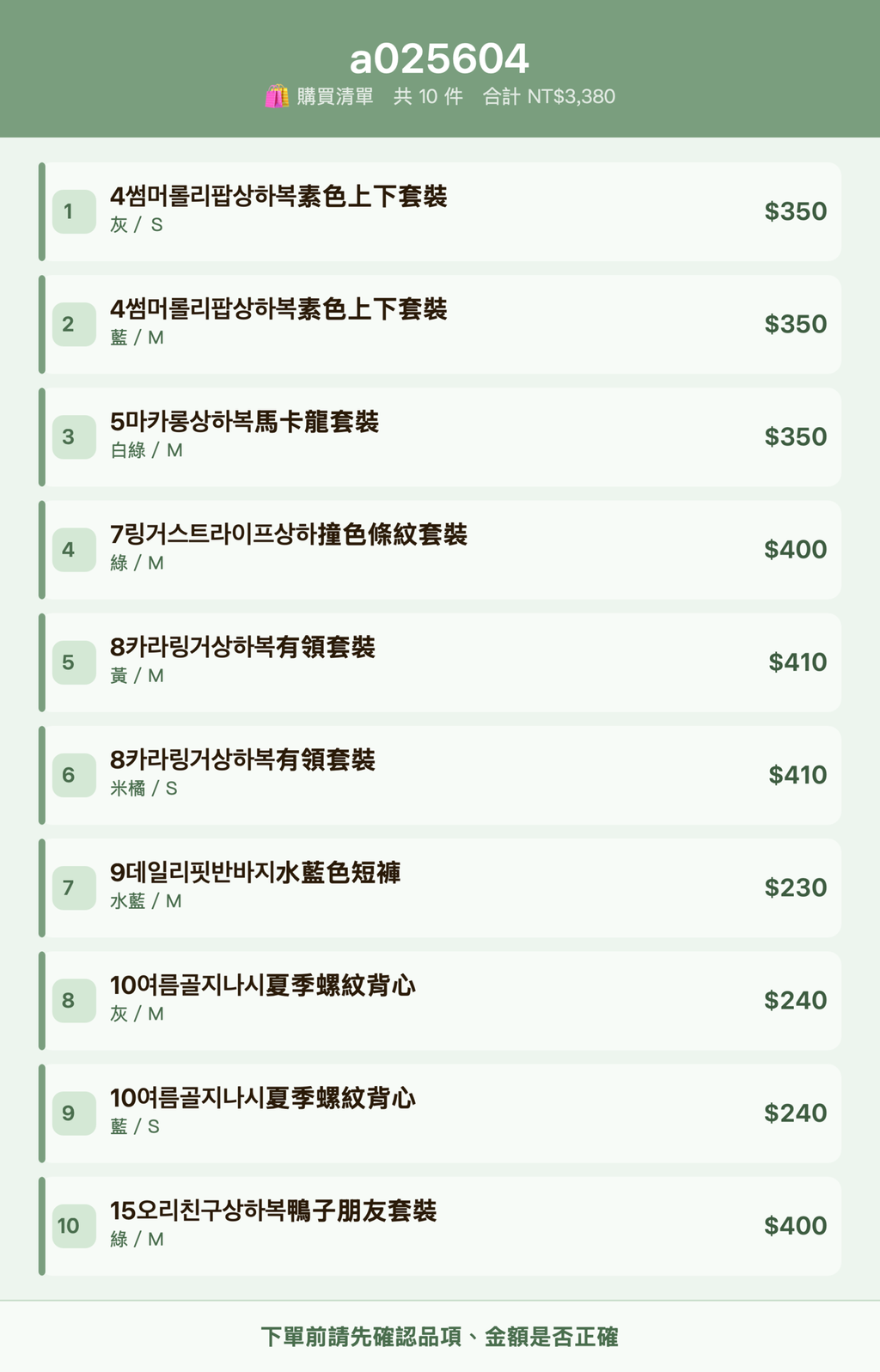The width and height of the screenshot is (880, 1372).
Task: Click the 共 10 件 item count
Action: pyautogui.click(x=428, y=96)
